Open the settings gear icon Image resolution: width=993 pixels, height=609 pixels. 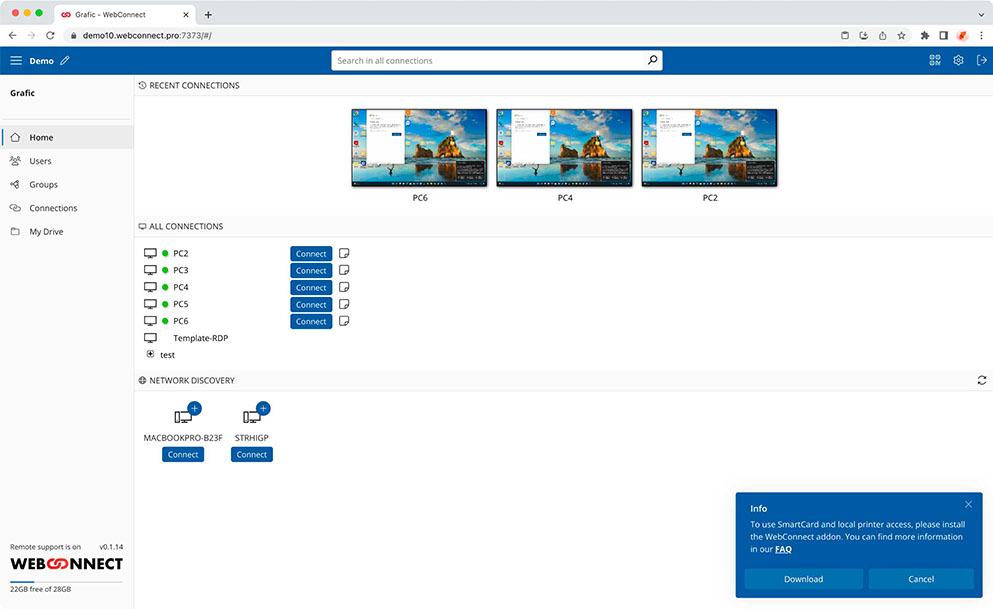(x=957, y=60)
